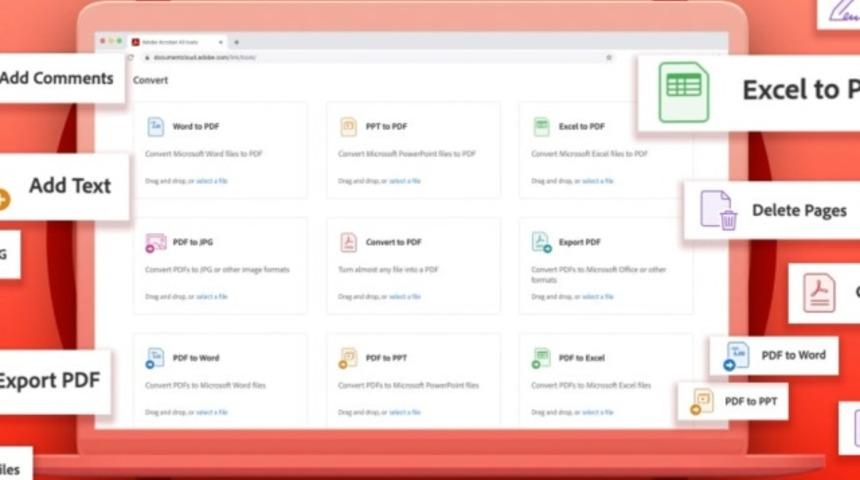Click the bookmark star in address bar
This screenshot has height=480, width=860.
(x=609, y=57)
